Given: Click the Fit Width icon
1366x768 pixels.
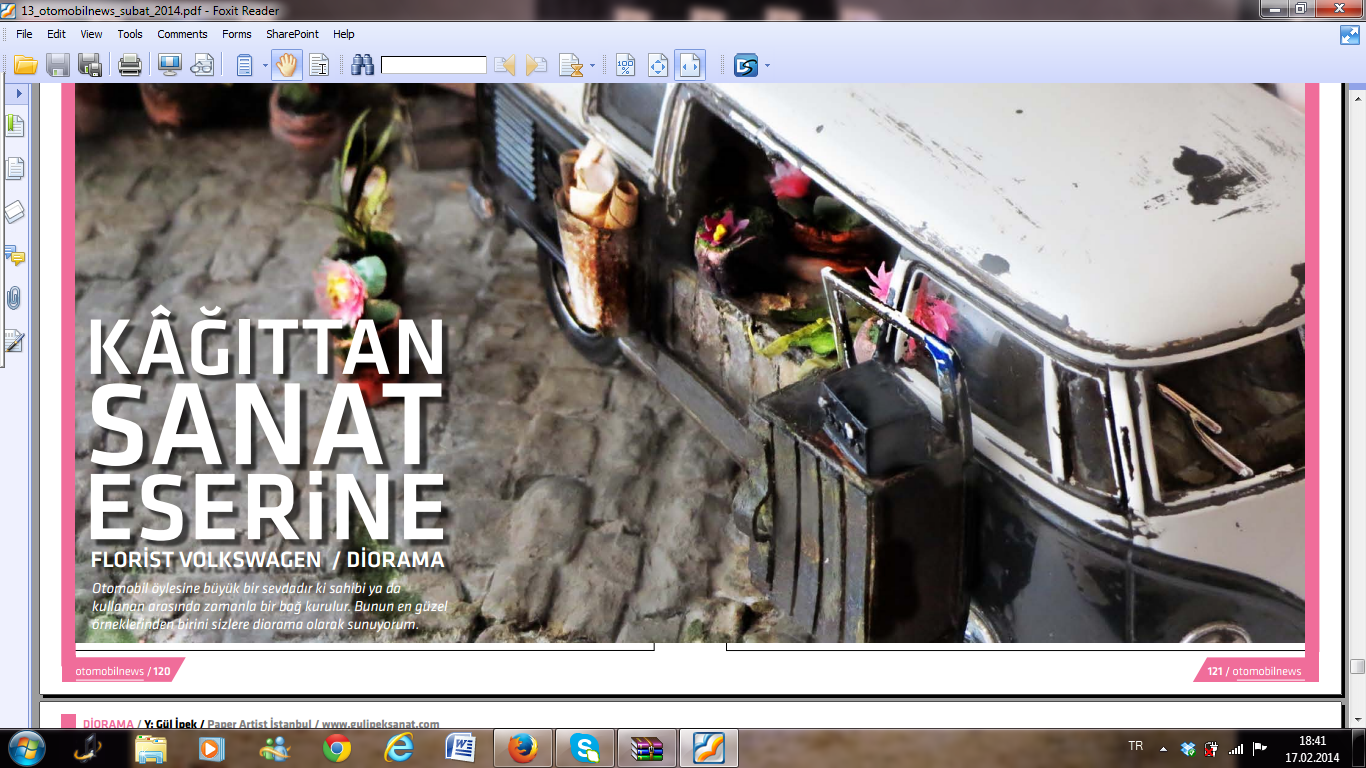Looking at the screenshot, I should point(690,66).
